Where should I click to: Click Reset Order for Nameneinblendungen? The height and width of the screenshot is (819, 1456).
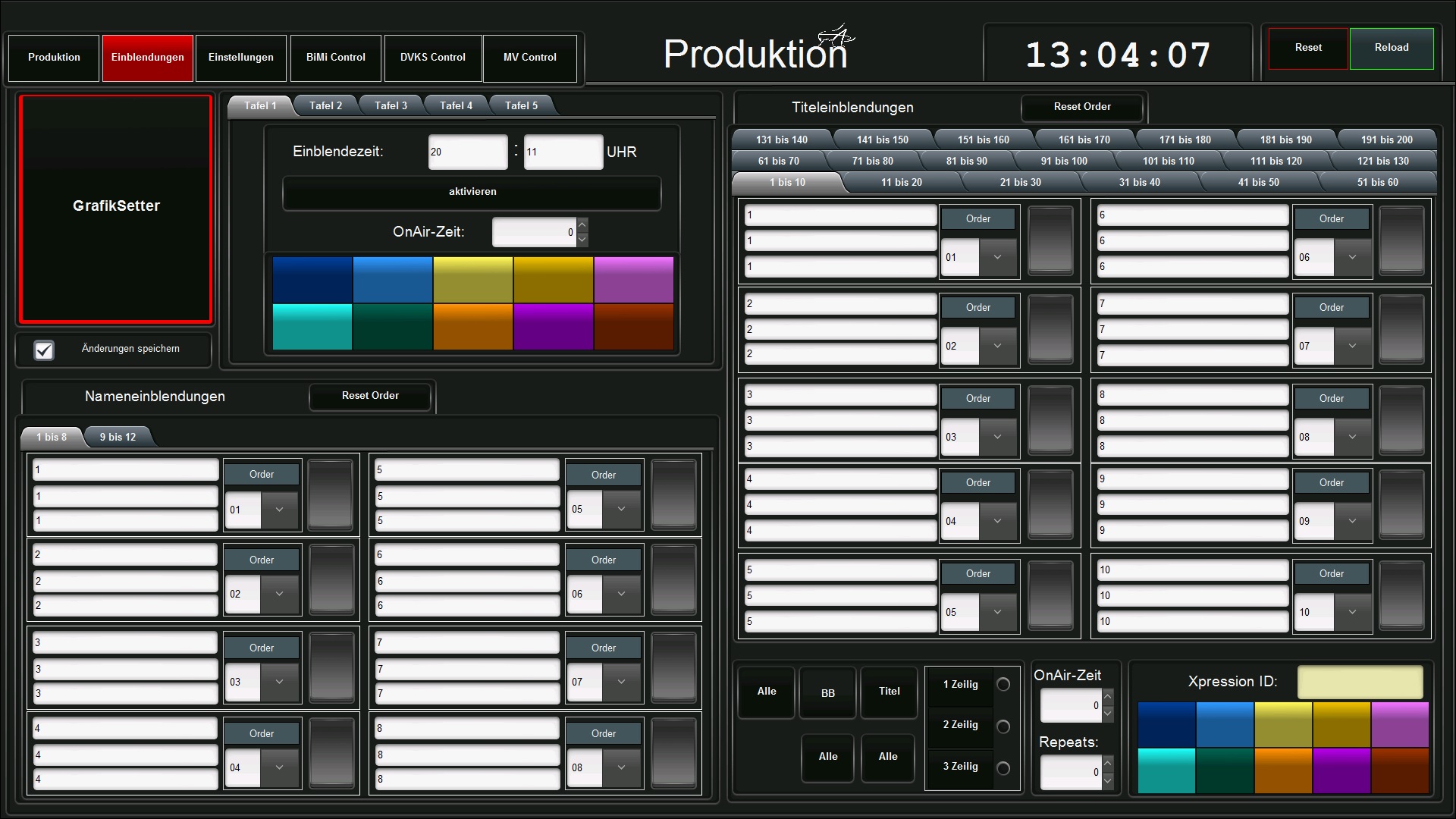pos(370,396)
